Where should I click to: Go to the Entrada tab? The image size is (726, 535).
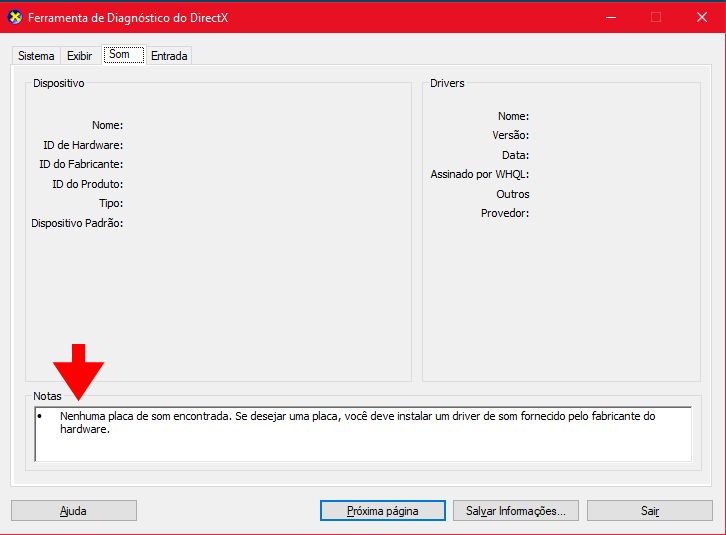click(169, 56)
